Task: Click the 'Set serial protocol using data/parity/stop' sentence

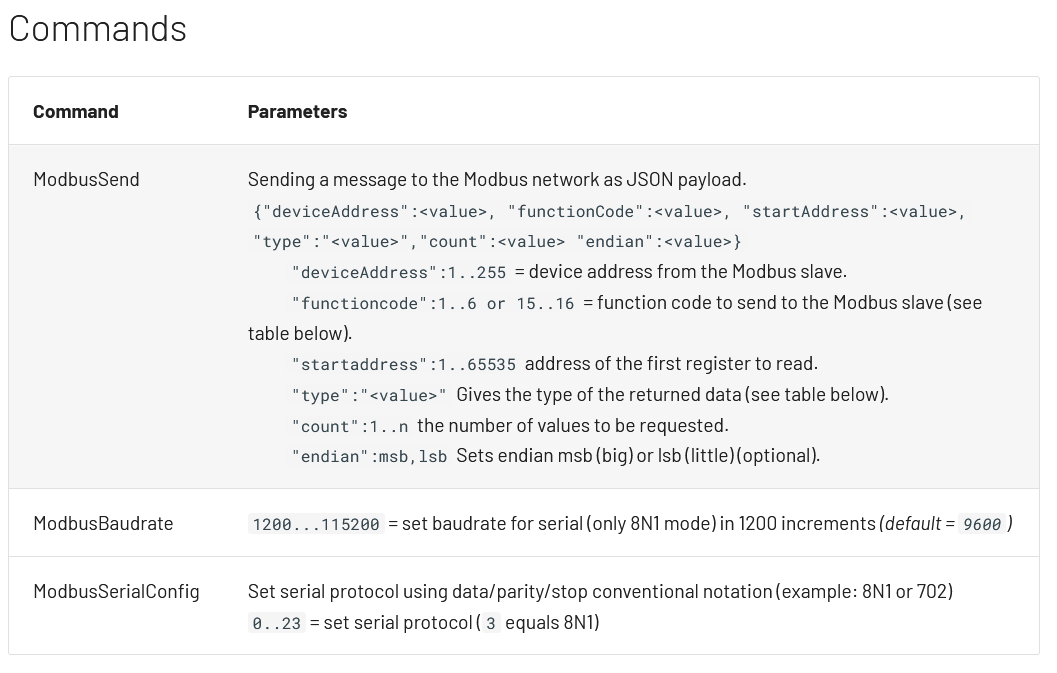Action: click(600, 591)
